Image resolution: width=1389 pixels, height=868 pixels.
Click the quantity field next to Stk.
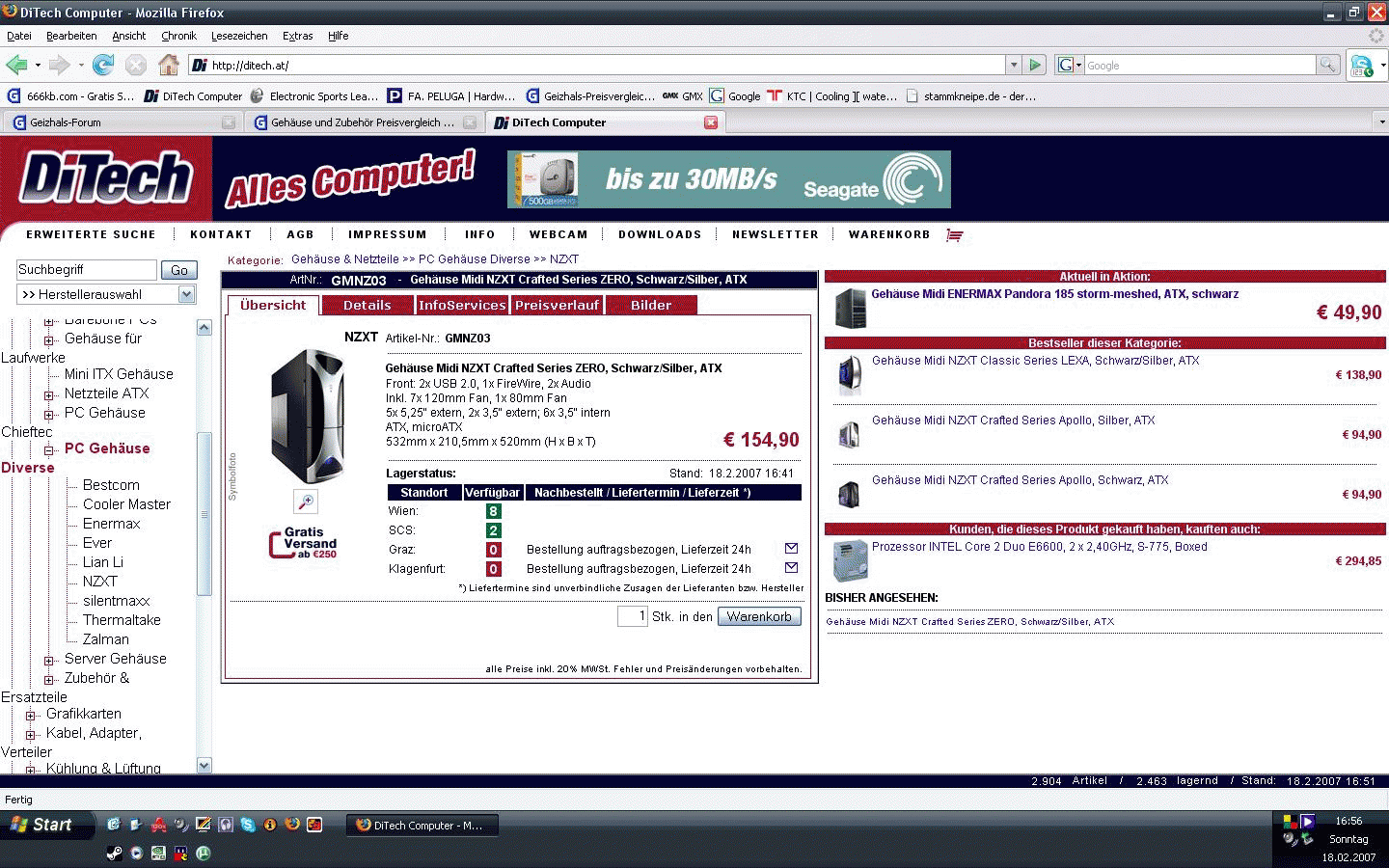pyautogui.click(x=633, y=616)
